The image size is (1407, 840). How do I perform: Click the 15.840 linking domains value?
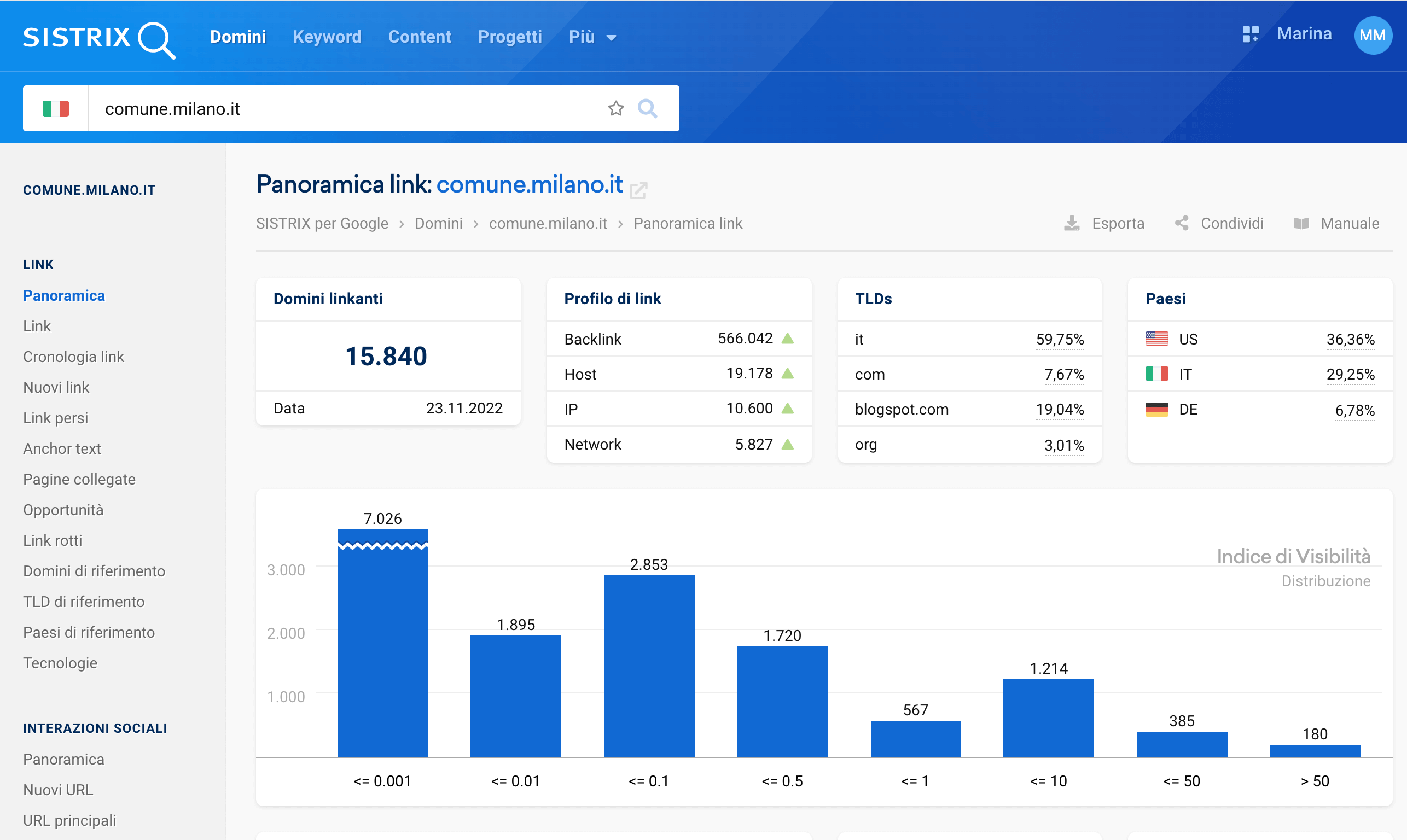tap(386, 356)
